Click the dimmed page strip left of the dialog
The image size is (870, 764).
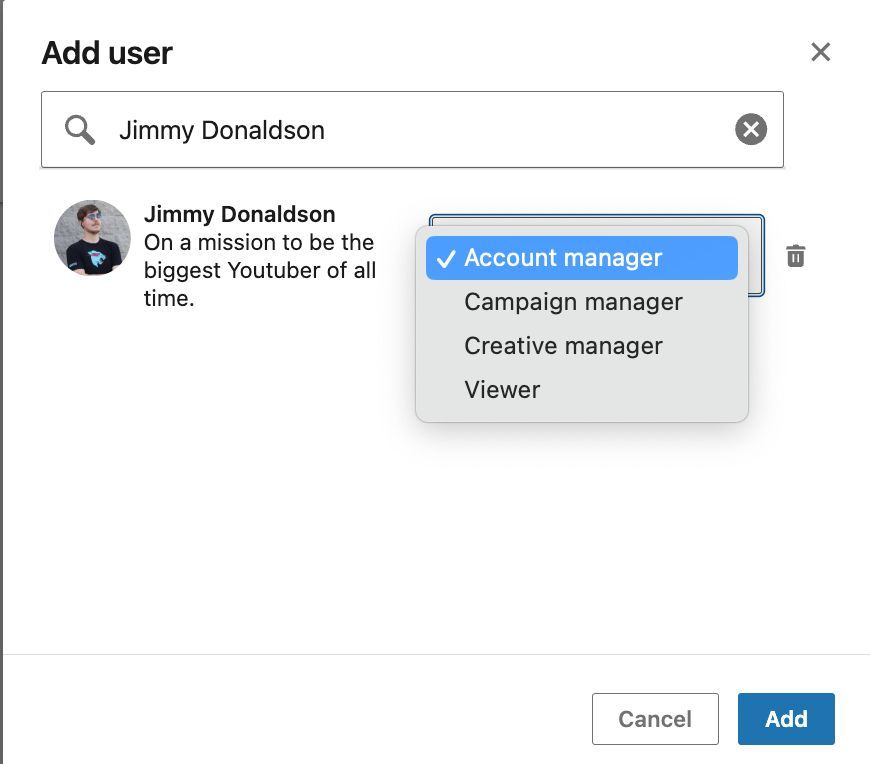click(x=1, y=400)
